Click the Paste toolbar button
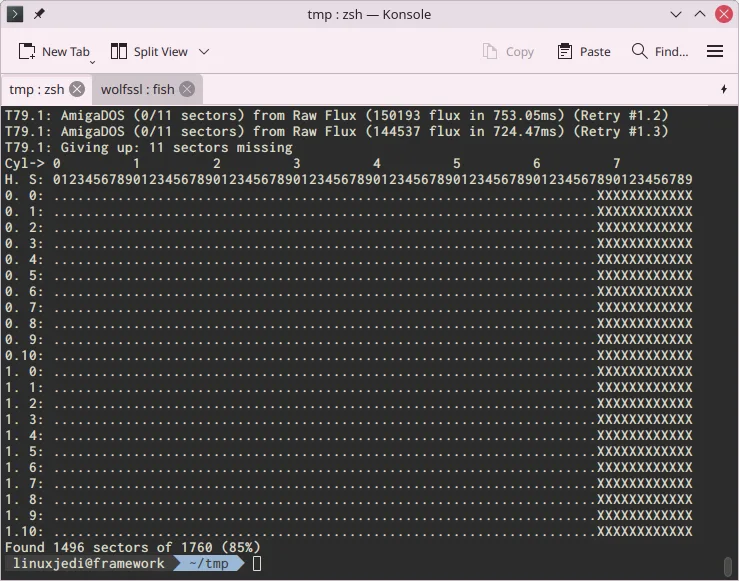The width and height of the screenshot is (739, 581). 583,51
